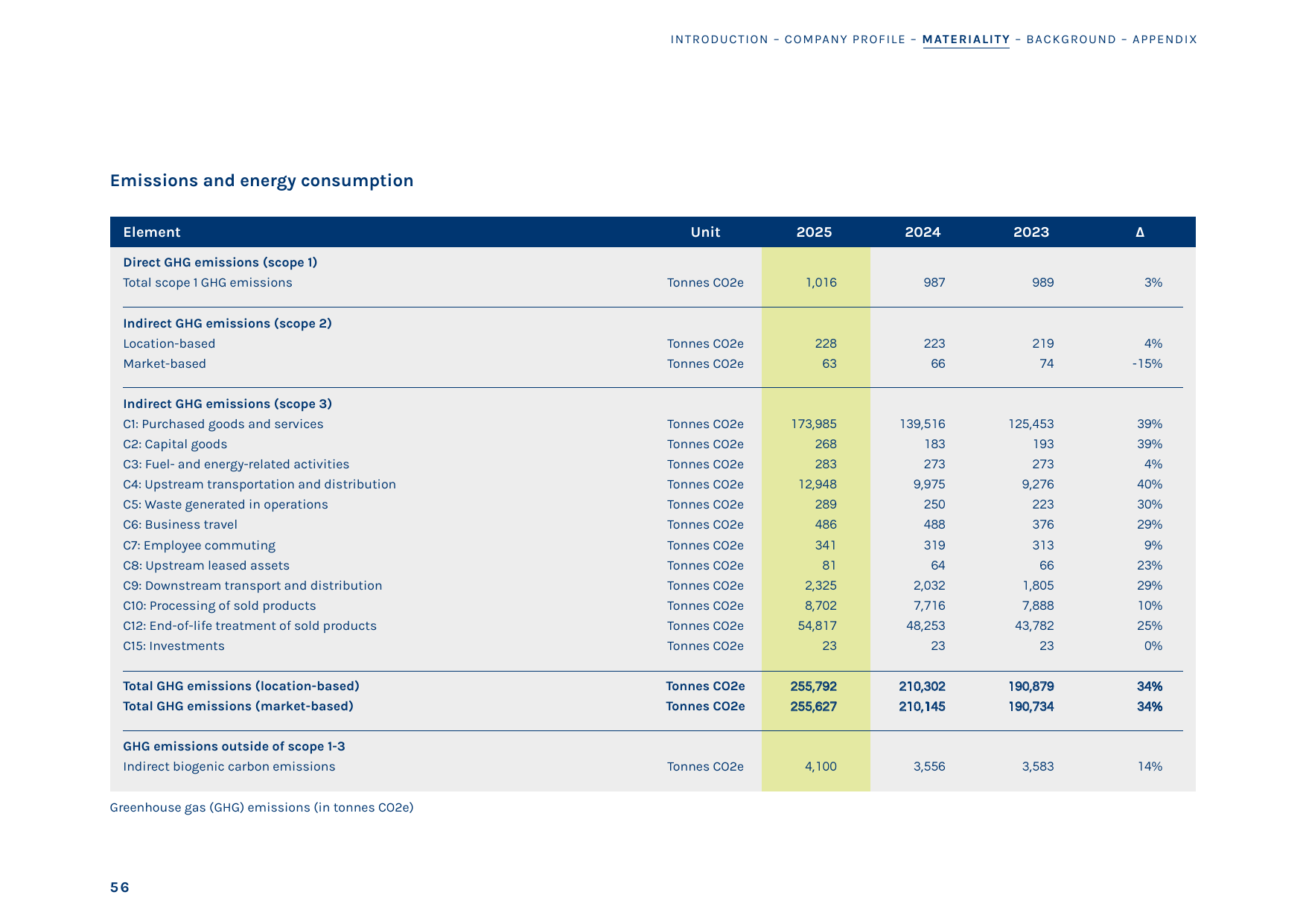Open the APPENDIX section link
This screenshot has height=924, width=1306.
[1165, 39]
